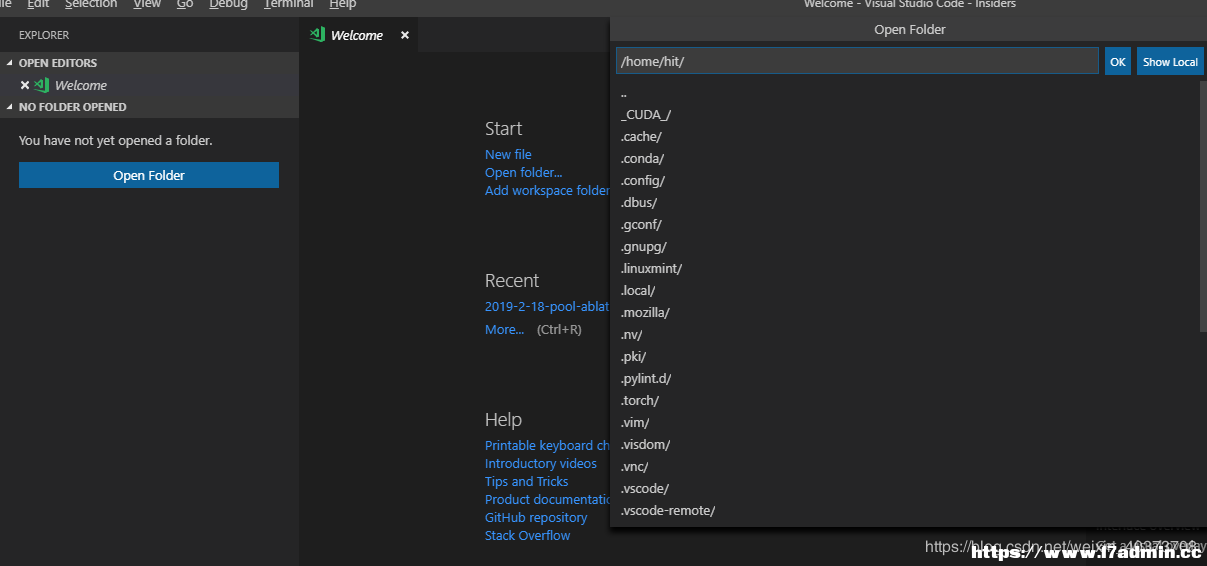Image resolution: width=1207 pixels, height=566 pixels.
Task: Click the More... recent link
Action: (504, 329)
